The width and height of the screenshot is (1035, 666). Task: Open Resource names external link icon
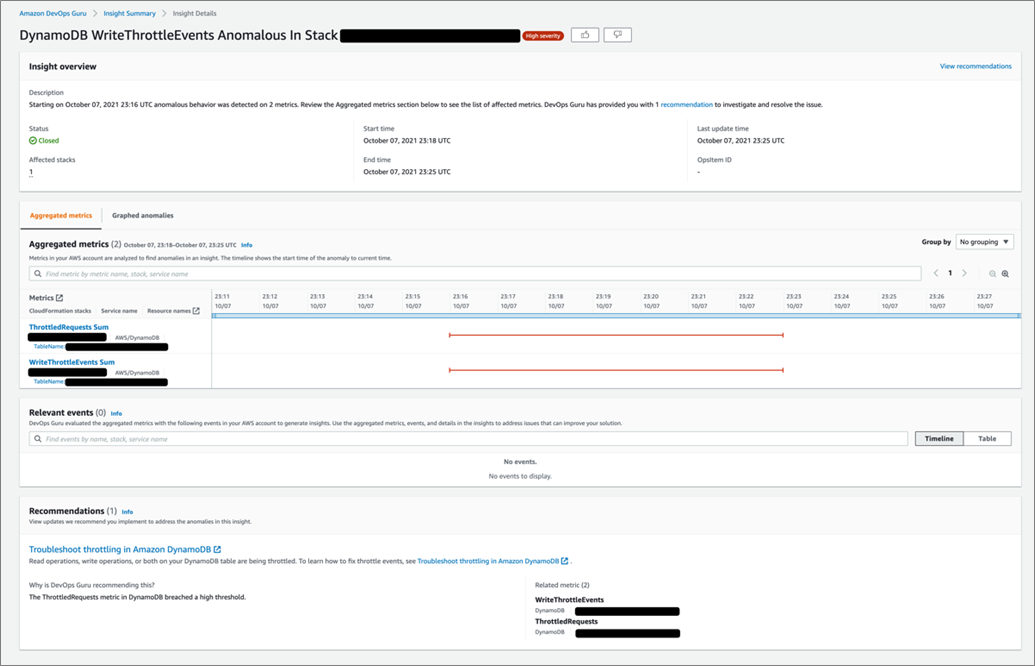click(196, 311)
